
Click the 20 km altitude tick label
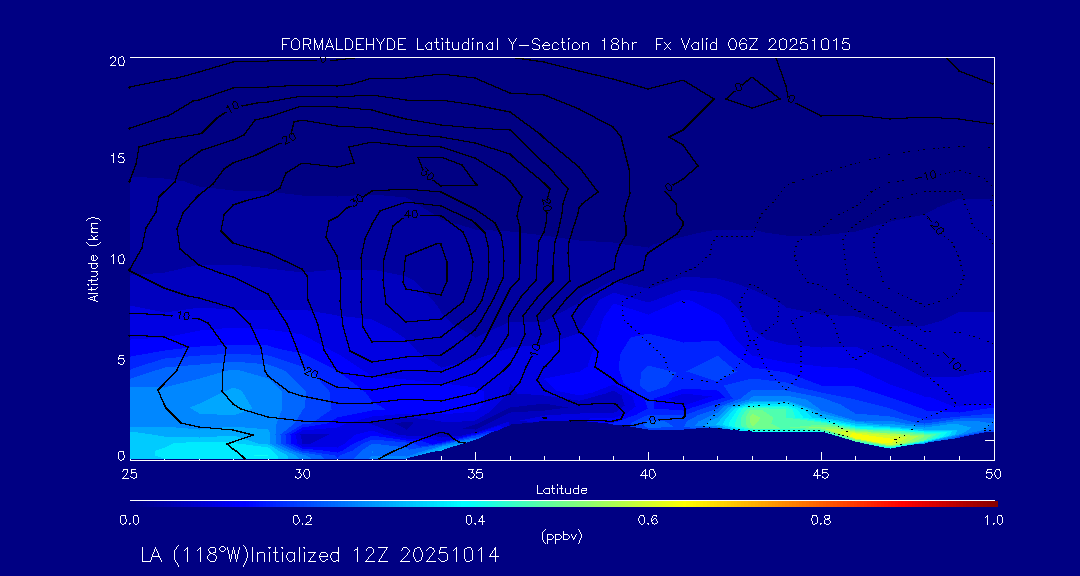(116, 60)
